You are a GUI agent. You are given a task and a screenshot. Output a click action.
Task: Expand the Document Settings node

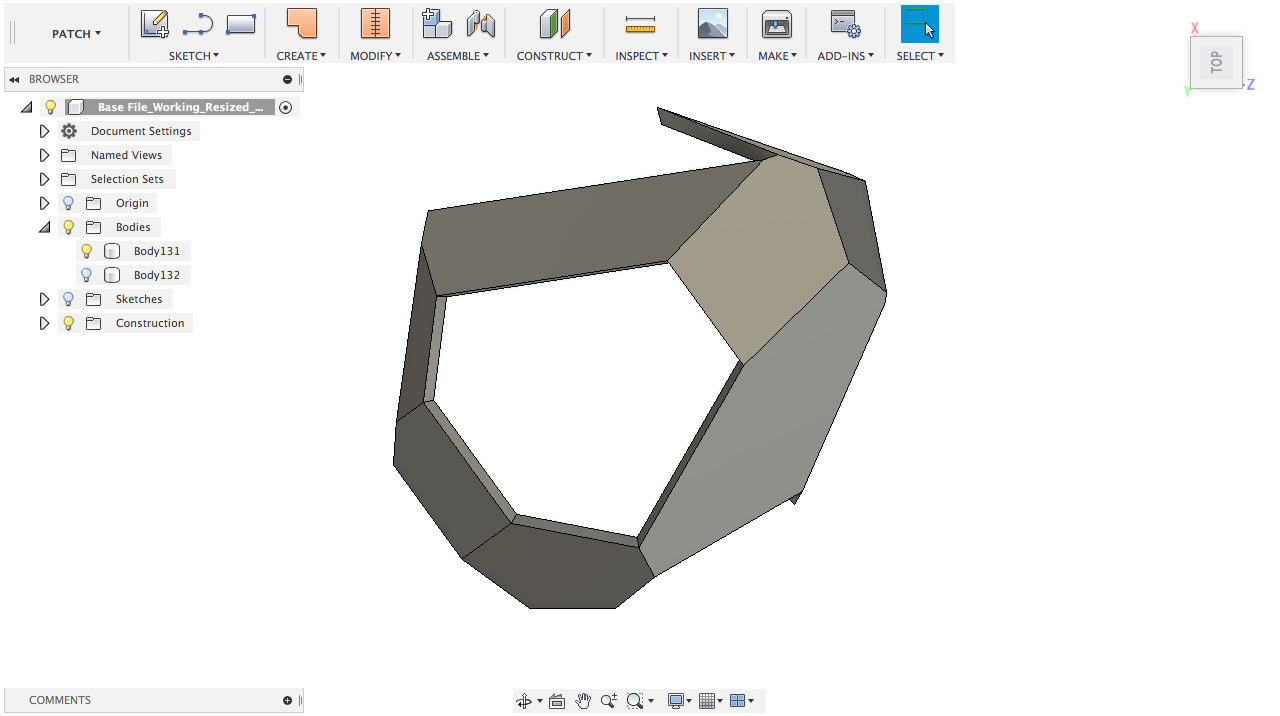point(44,131)
